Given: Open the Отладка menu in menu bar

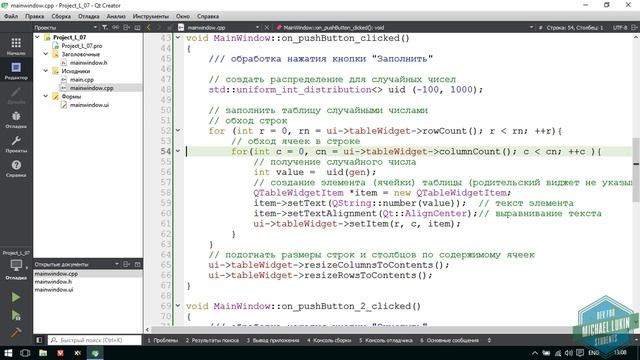Looking at the screenshot, I should click(x=89, y=16).
